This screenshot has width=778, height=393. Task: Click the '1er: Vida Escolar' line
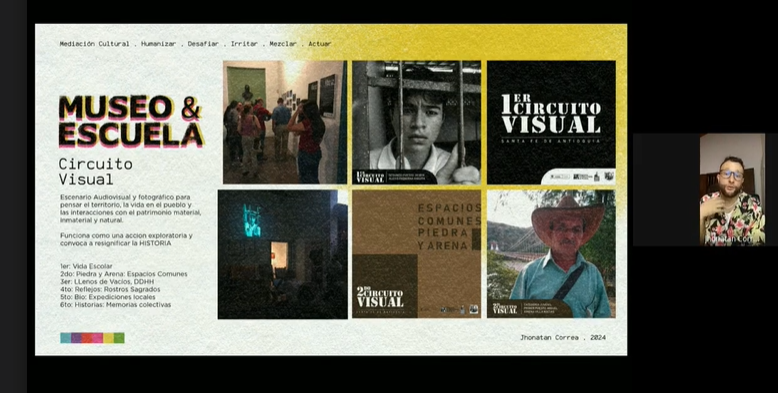point(86,266)
